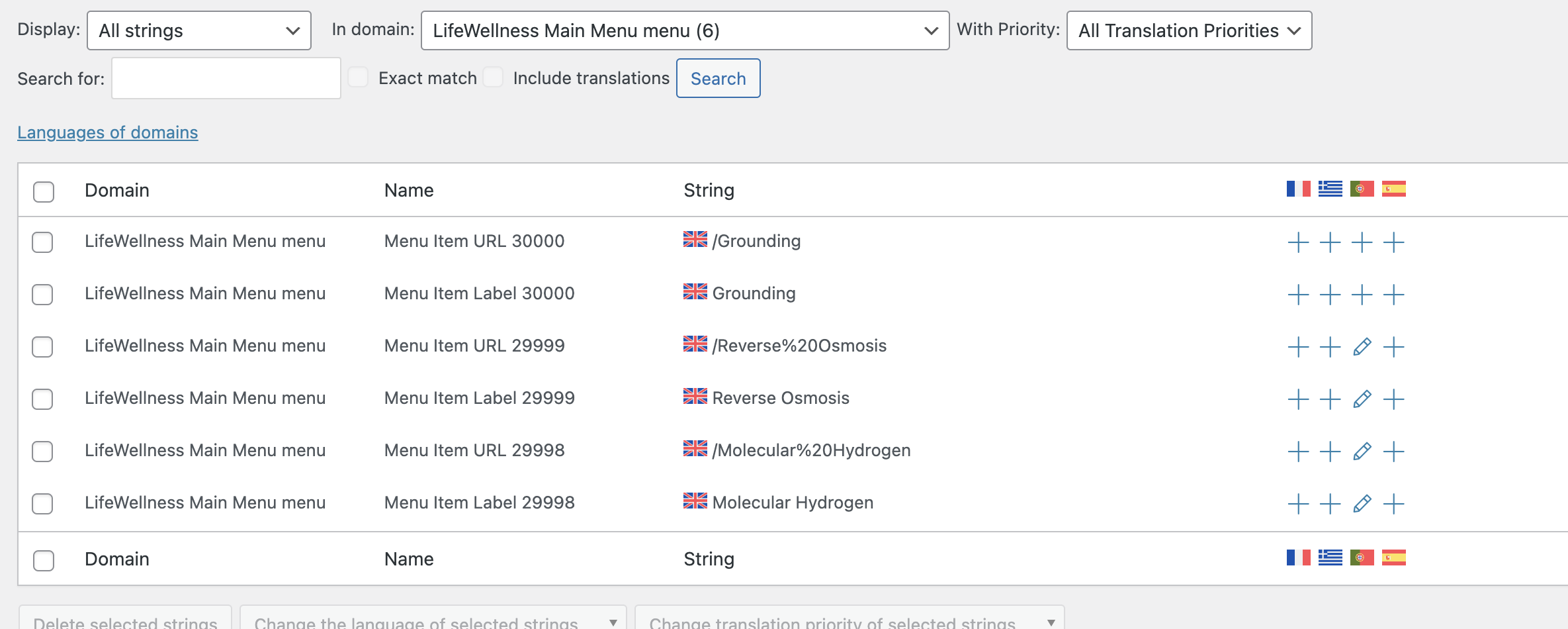1568x629 pixels.
Task: Edit Portuguese translation of Reverse Osmosis label
Action: coord(1362,399)
